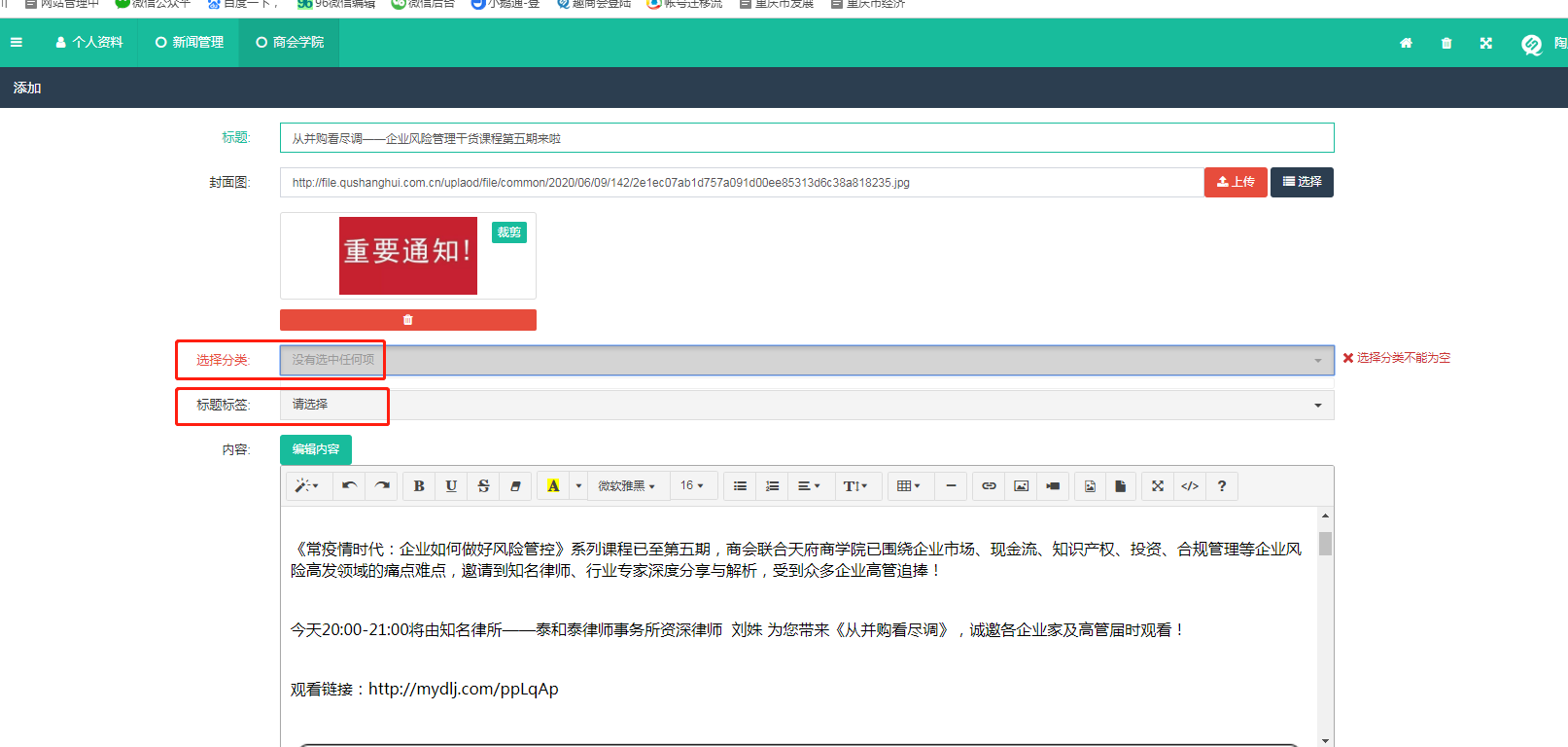Collapse the sidebar with hamburger icon
1568x747 pixels.
17,43
